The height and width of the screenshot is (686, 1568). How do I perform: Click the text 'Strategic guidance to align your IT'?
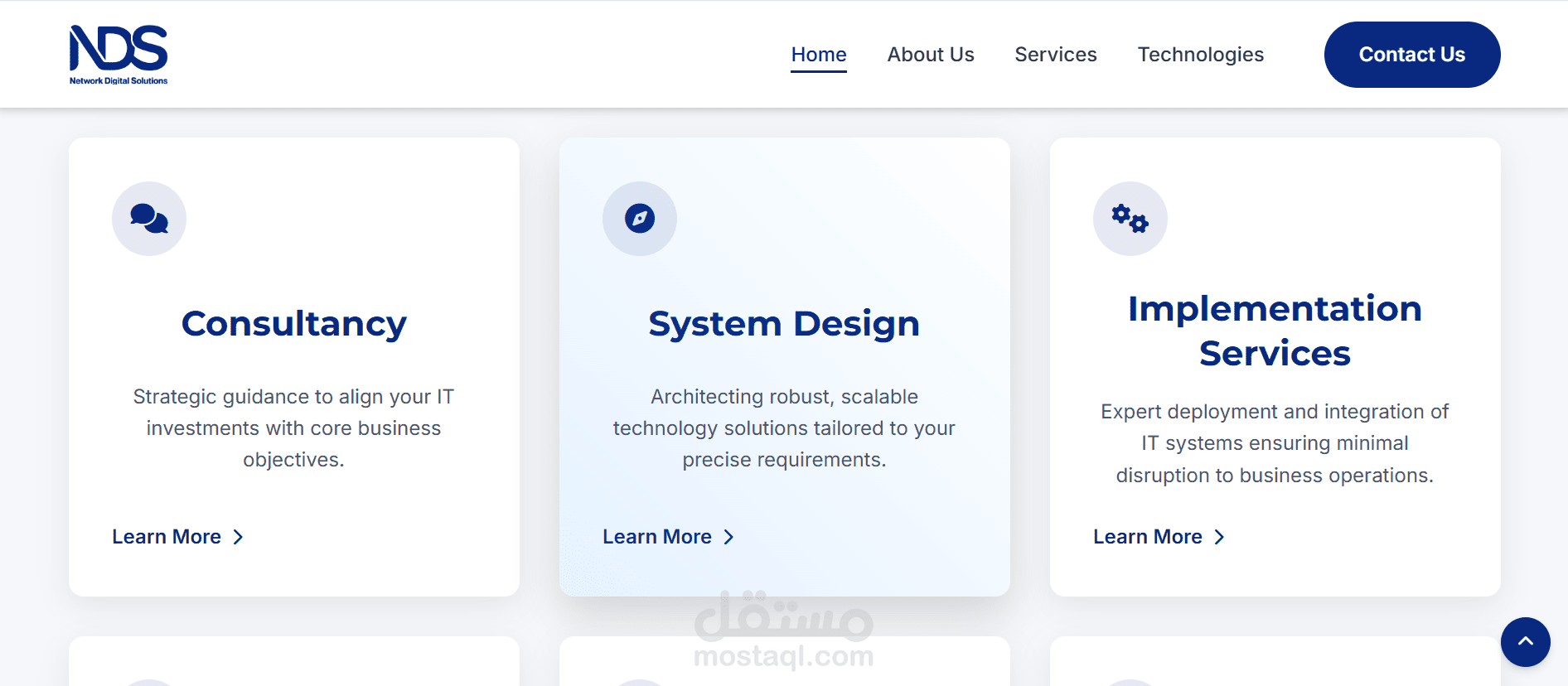point(294,397)
